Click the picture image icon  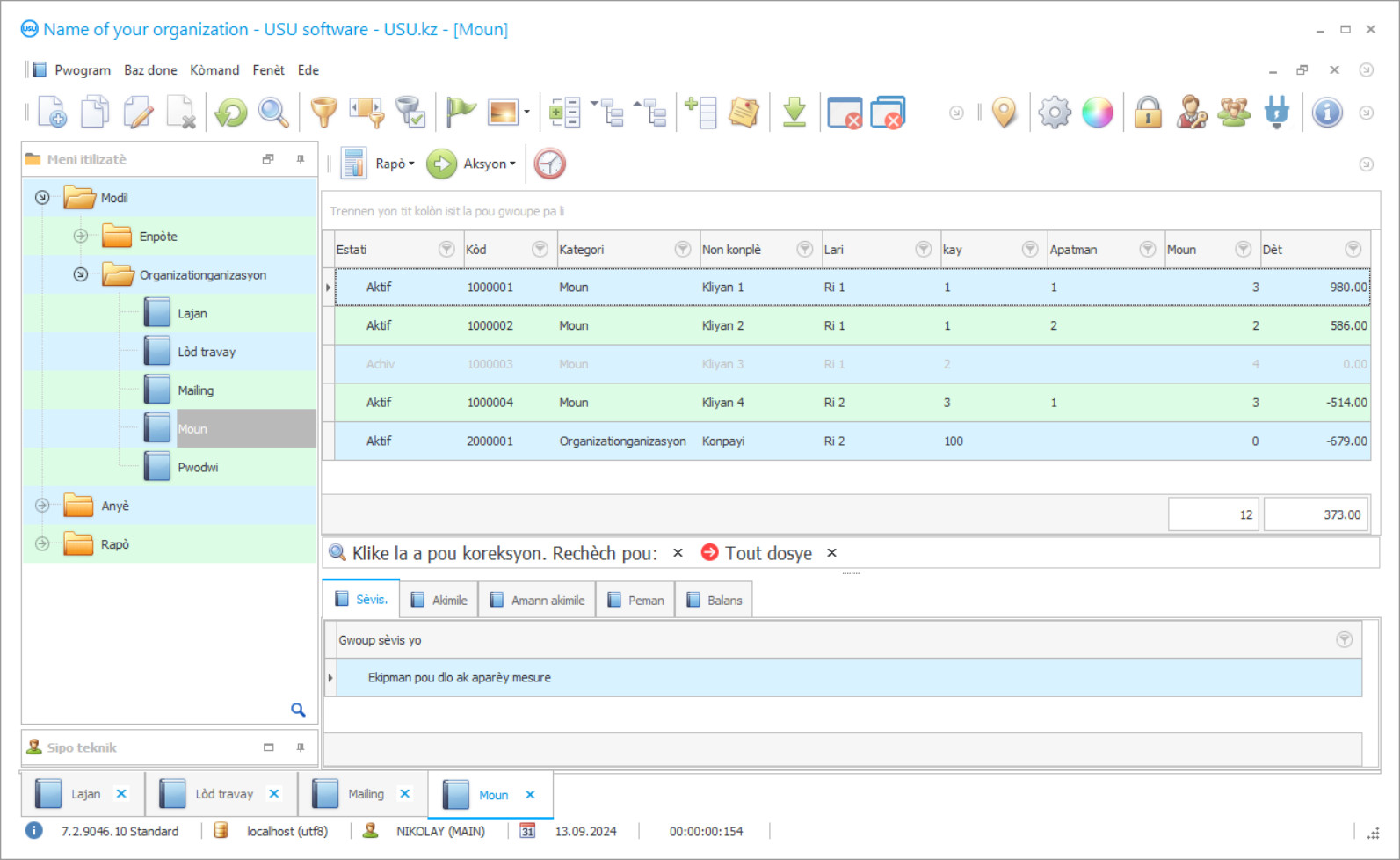[x=504, y=113]
